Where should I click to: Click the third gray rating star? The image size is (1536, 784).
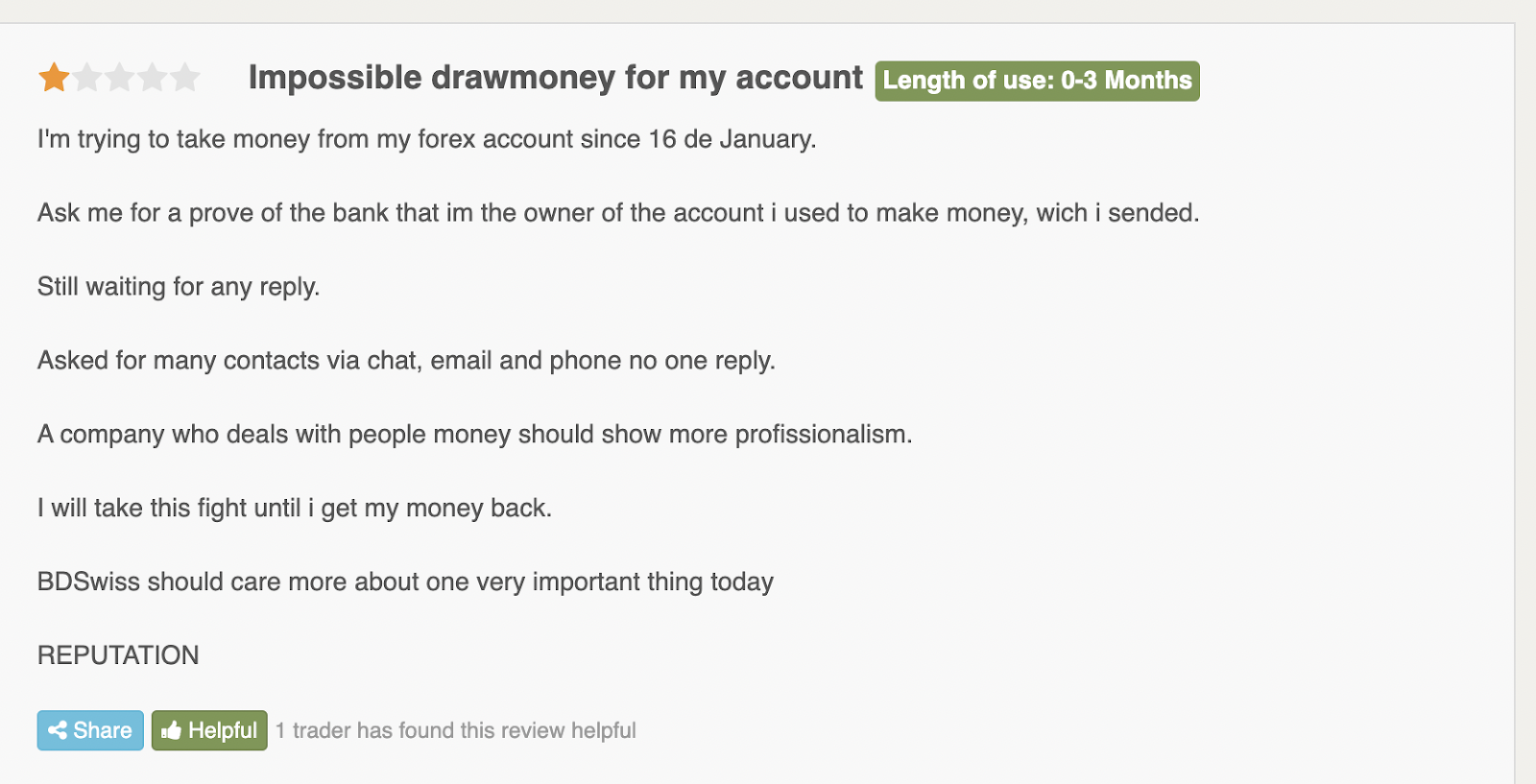coord(119,77)
